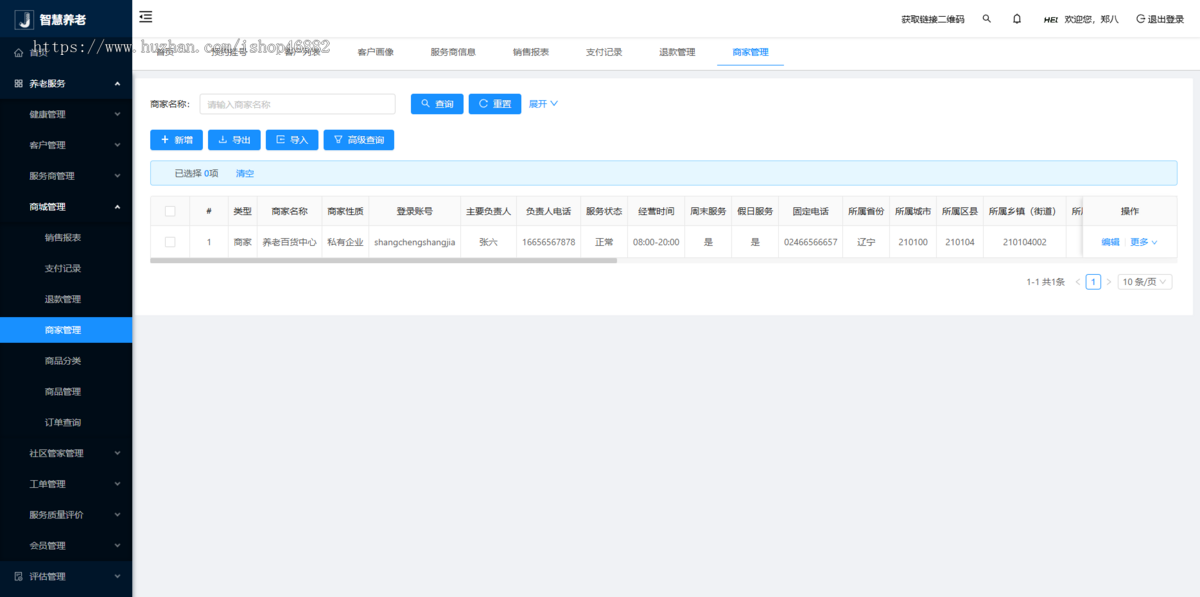Open 退款管理 in the sidebar
This screenshot has width=1200, height=597.
[66, 299]
